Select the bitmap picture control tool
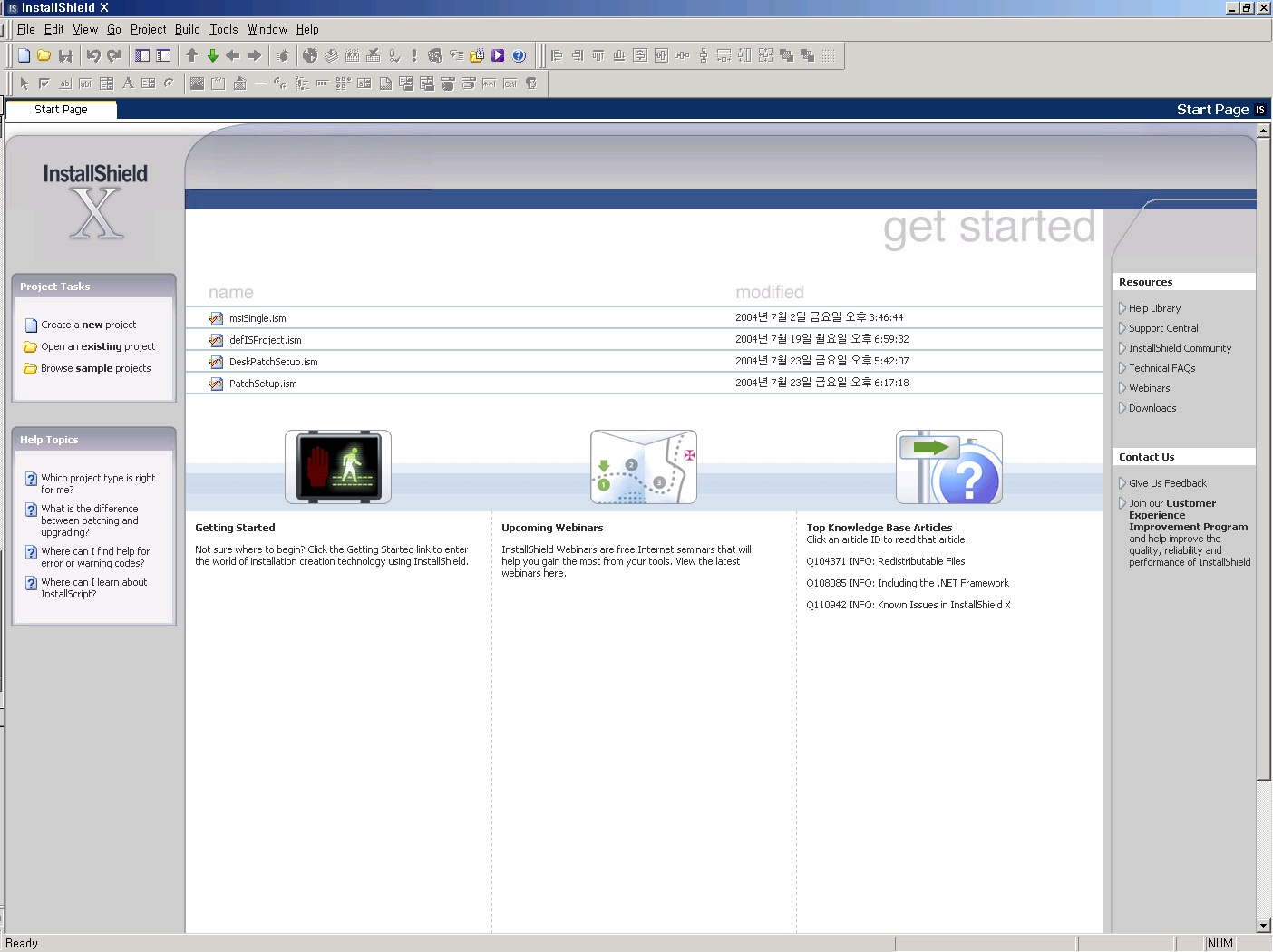This screenshot has width=1273, height=952. coord(197,83)
